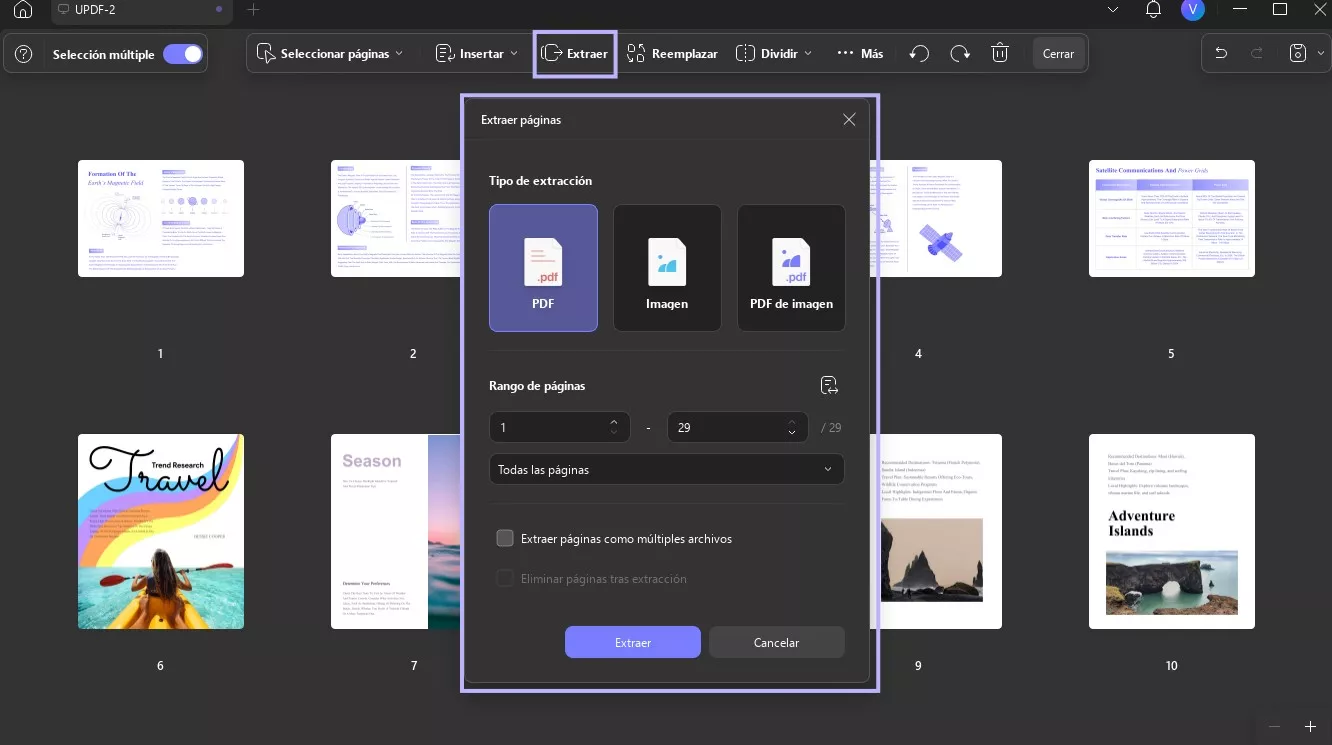Go to the Home icon
The width and height of the screenshot is (1332, 745).
point(23,10)
